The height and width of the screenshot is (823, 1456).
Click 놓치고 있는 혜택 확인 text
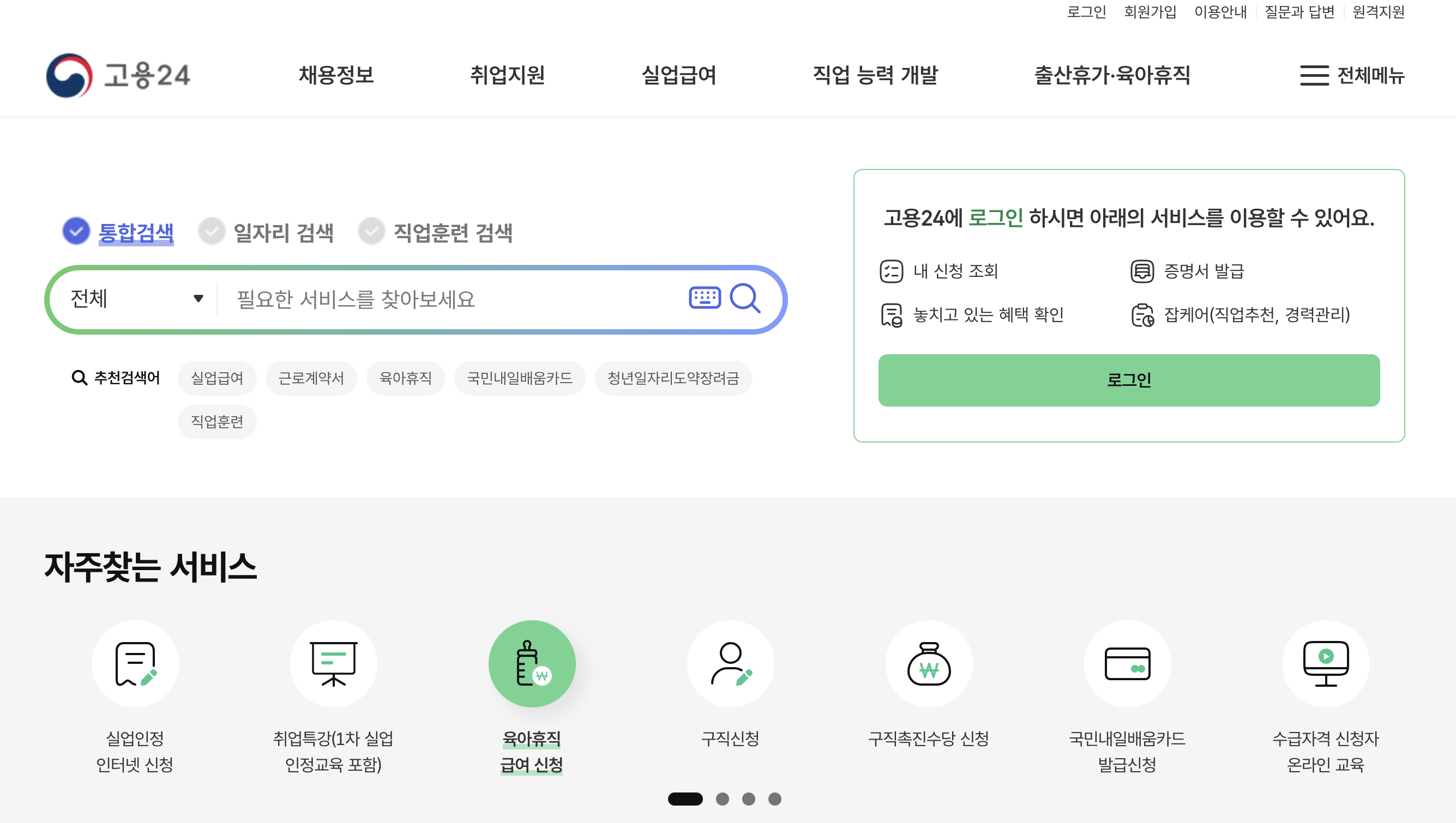click(x=988, y=315)
